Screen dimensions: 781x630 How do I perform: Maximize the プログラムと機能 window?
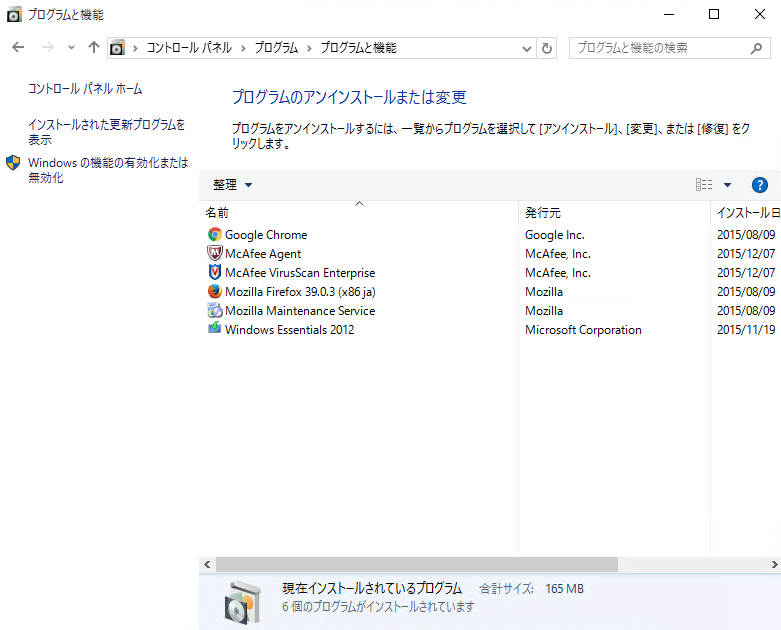pyautogui.click(x=714, y=14)
